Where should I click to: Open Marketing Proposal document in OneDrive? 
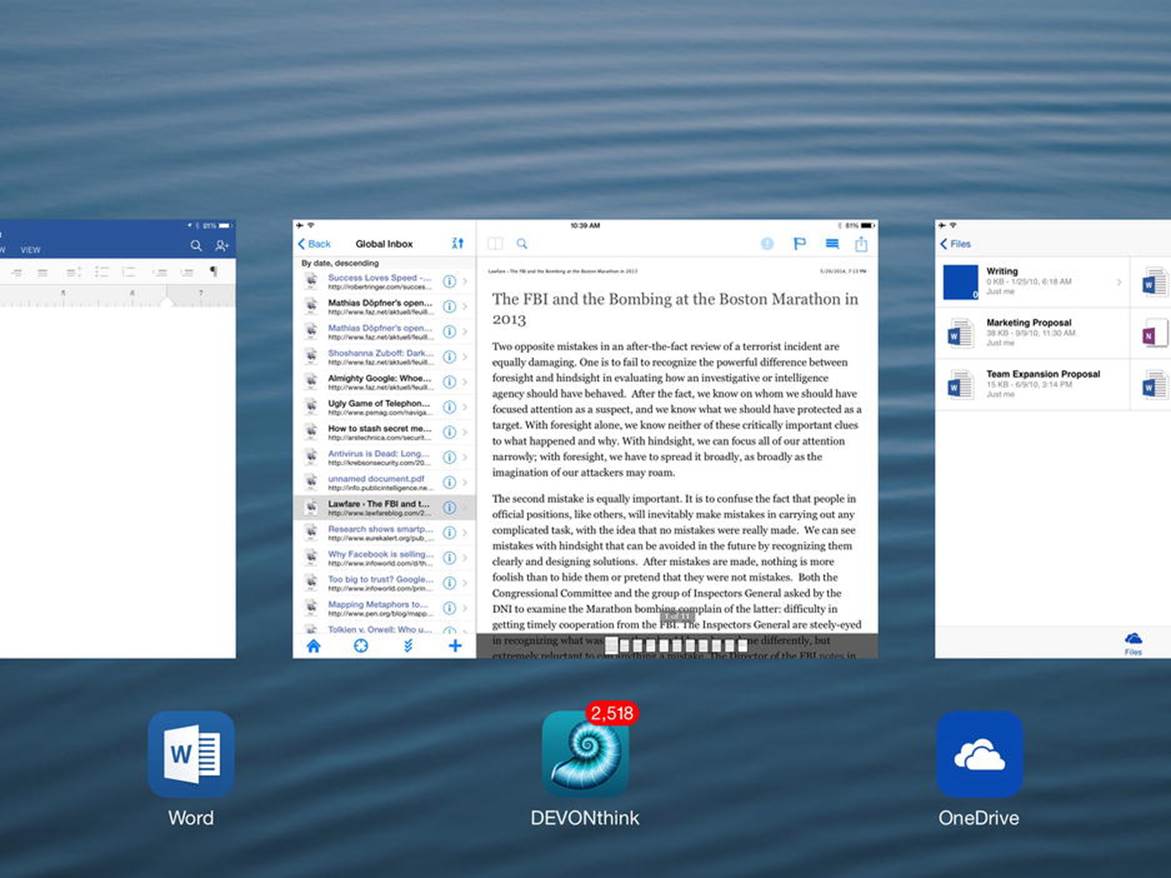tap(1032, 333)
